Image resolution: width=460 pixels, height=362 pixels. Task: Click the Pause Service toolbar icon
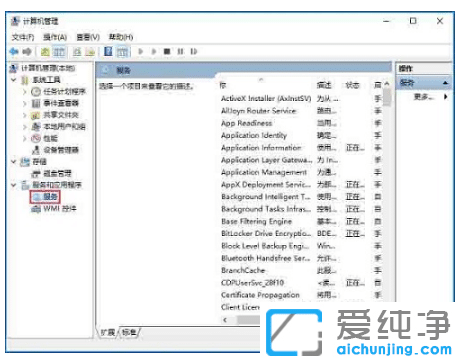(180, 52)
